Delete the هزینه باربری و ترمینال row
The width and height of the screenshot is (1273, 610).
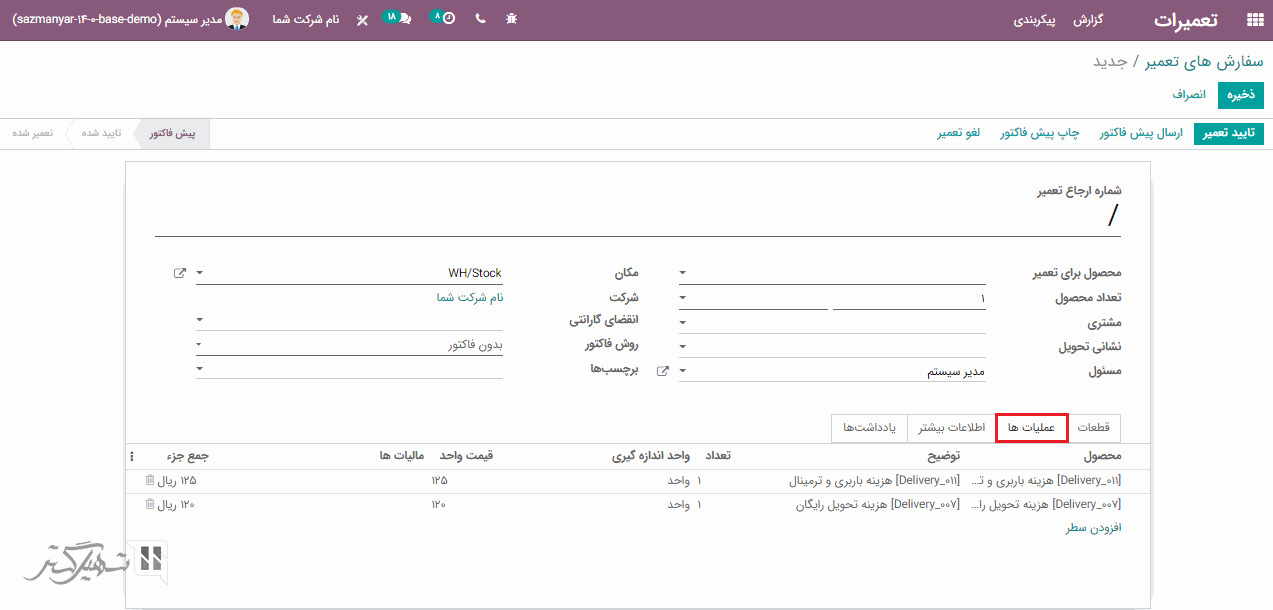pos(150,481)
